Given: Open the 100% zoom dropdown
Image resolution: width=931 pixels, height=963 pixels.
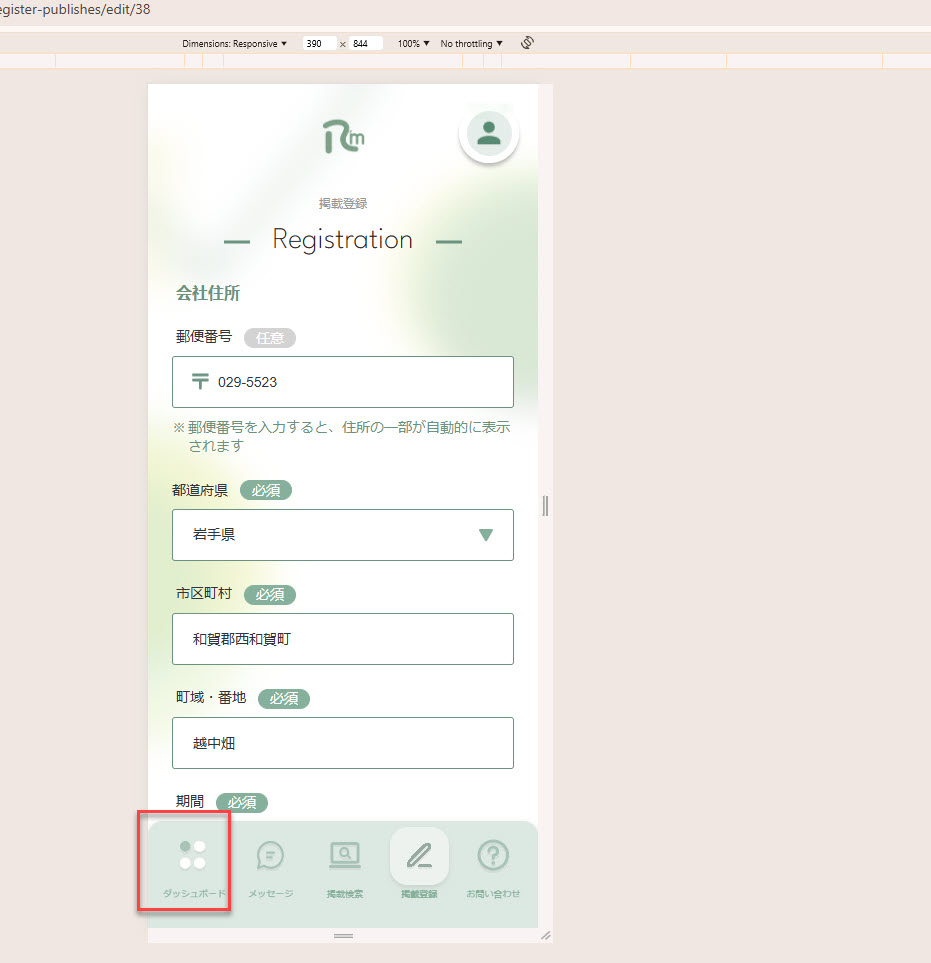Looking at the screenshot, I should point(413,44).
